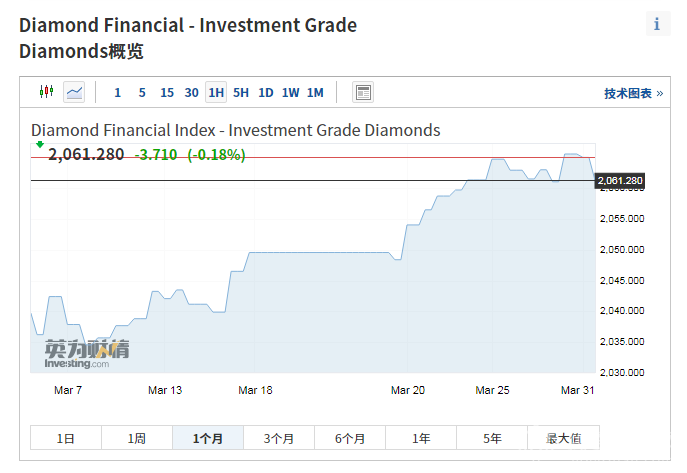Select 1D interval option
The height and width of the screenshot is (473, 687).
pos(266,93)
